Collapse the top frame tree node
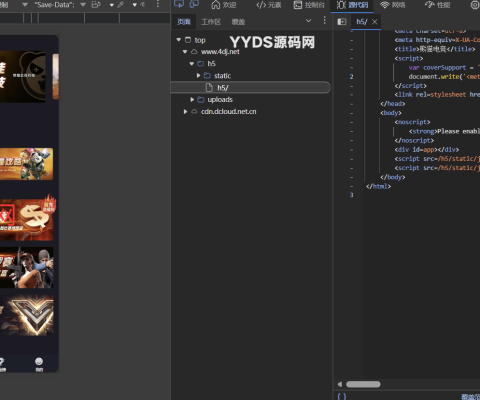480x400 pixels. (179, 40)
